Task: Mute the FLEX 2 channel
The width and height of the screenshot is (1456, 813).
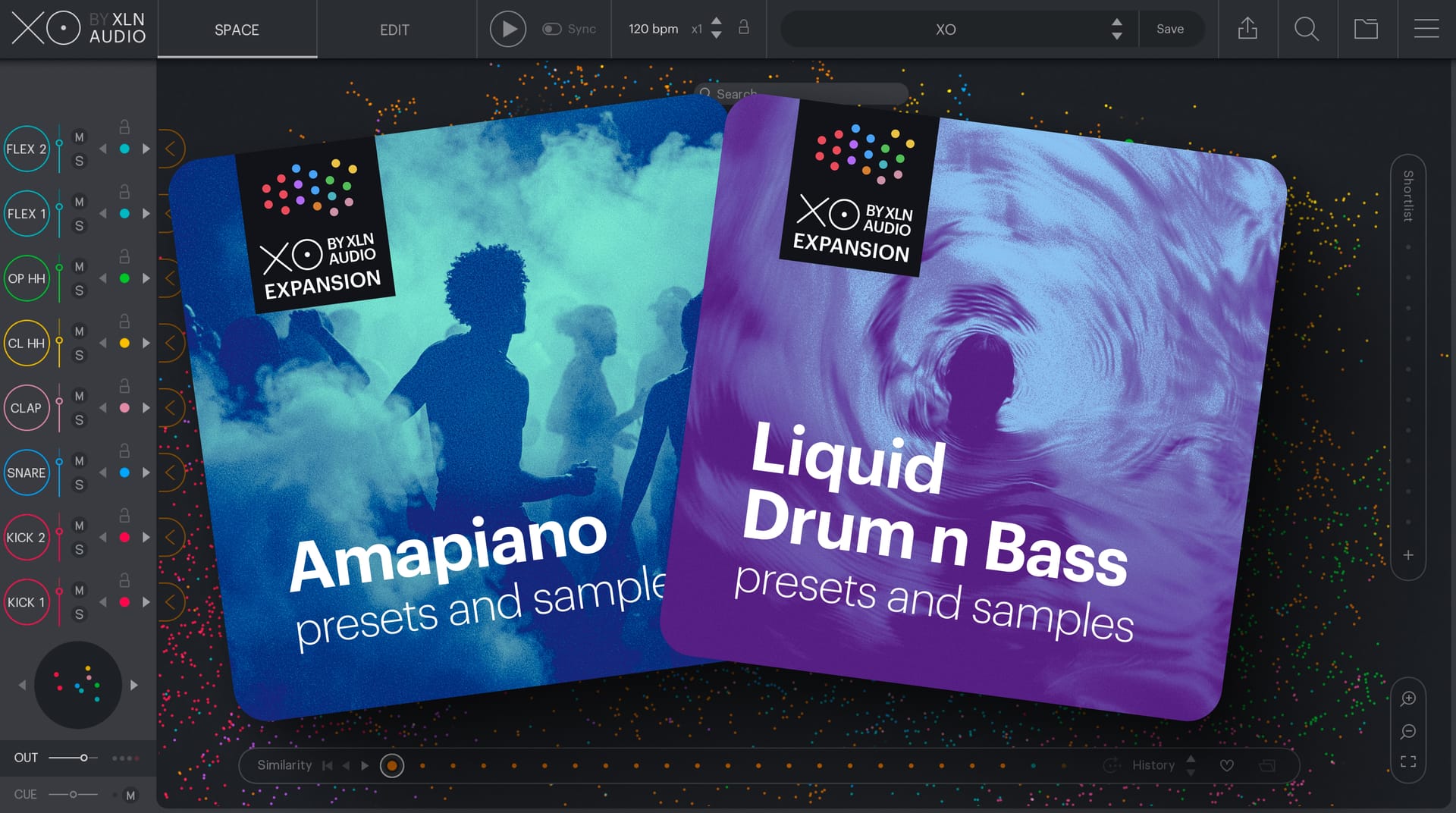Action: tap(79, 137)
